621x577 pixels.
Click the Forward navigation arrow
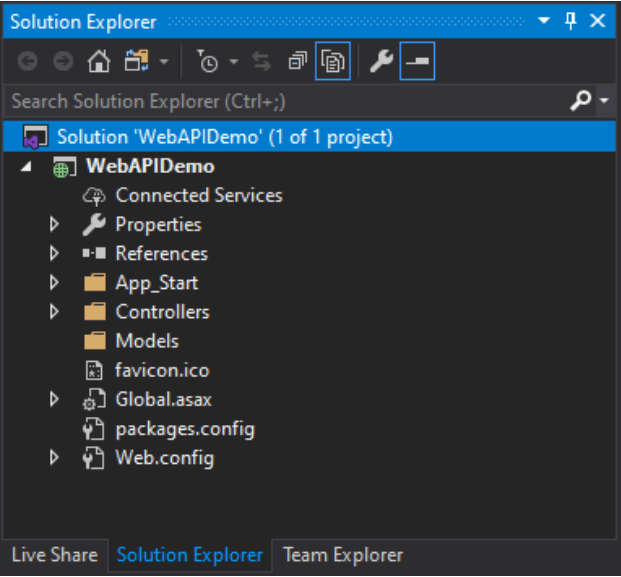[x=62, y=62]
